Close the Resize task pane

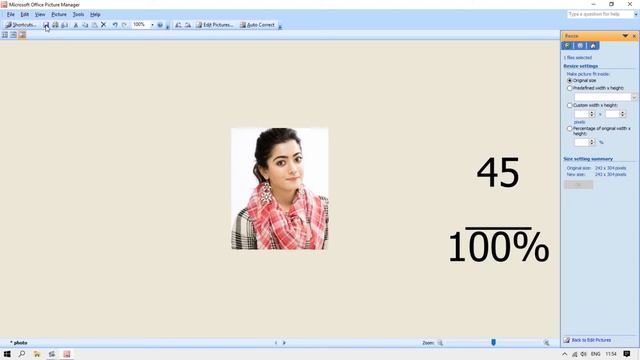(634, 36)
